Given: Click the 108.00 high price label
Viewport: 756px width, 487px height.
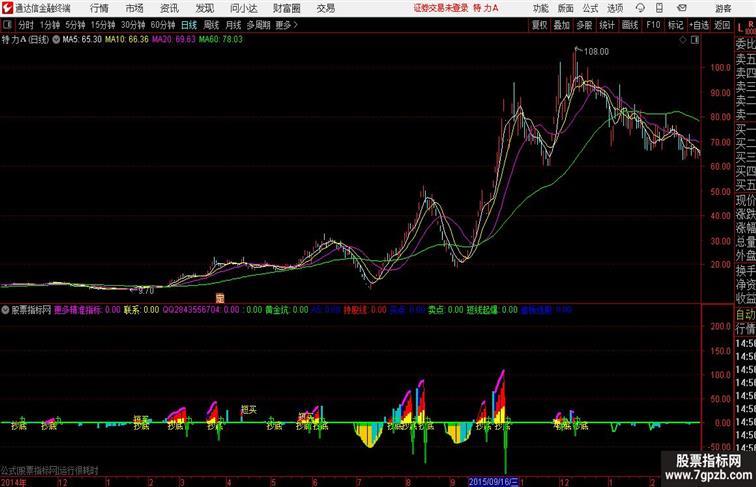Looking at the screenshot, I should (x=596, y=52).
